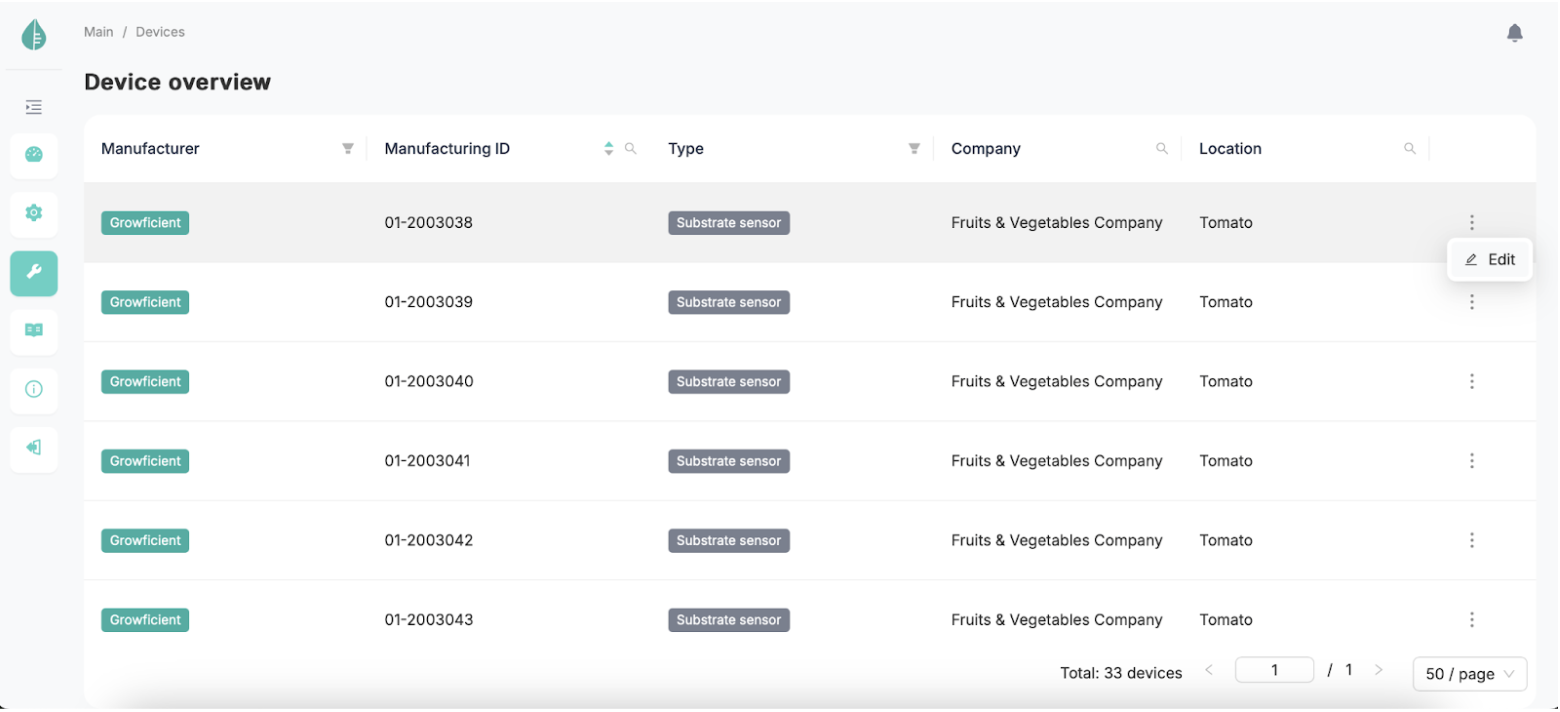Open the 50 / page size dropdown
Viewport: 1560px width, 712px height.
[1470, 674]
